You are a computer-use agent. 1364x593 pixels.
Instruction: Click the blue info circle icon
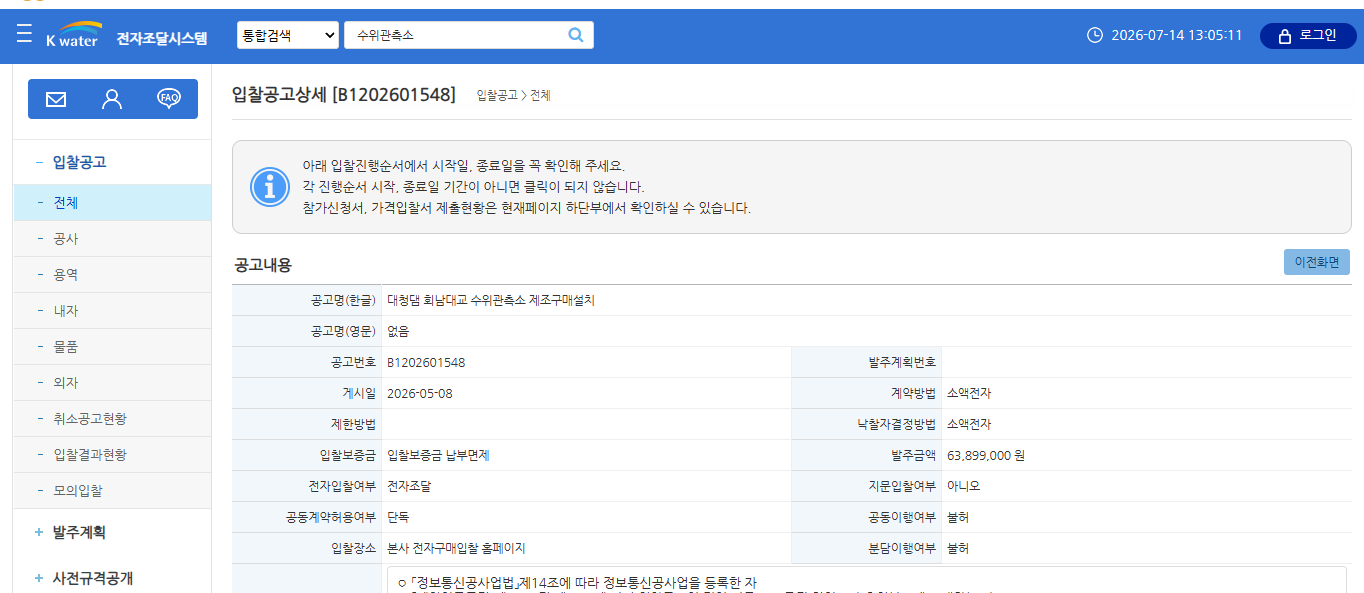(x=270, y=188)
